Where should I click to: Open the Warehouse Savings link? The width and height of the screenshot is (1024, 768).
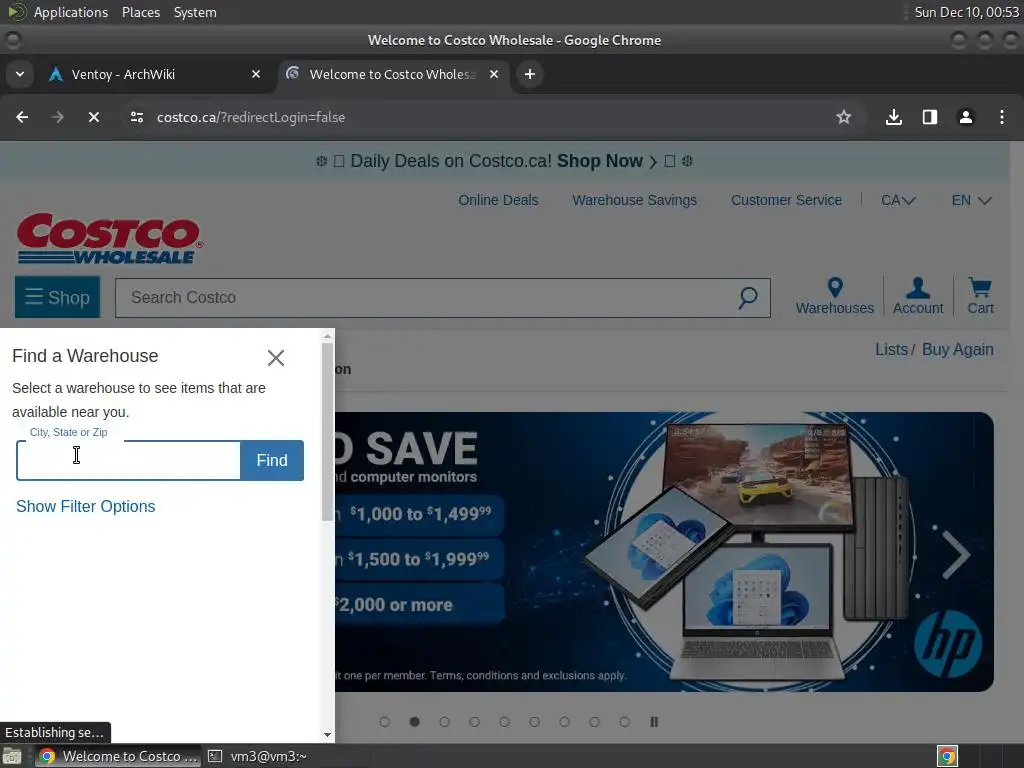[634, 200]
